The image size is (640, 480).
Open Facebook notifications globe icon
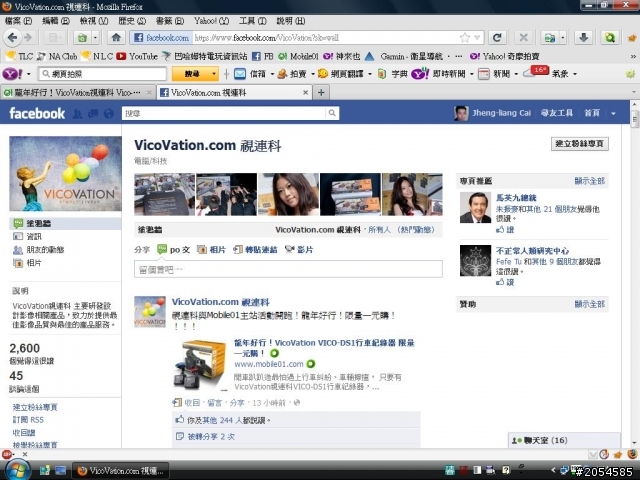pyautogui.click(x=109, y=113)
